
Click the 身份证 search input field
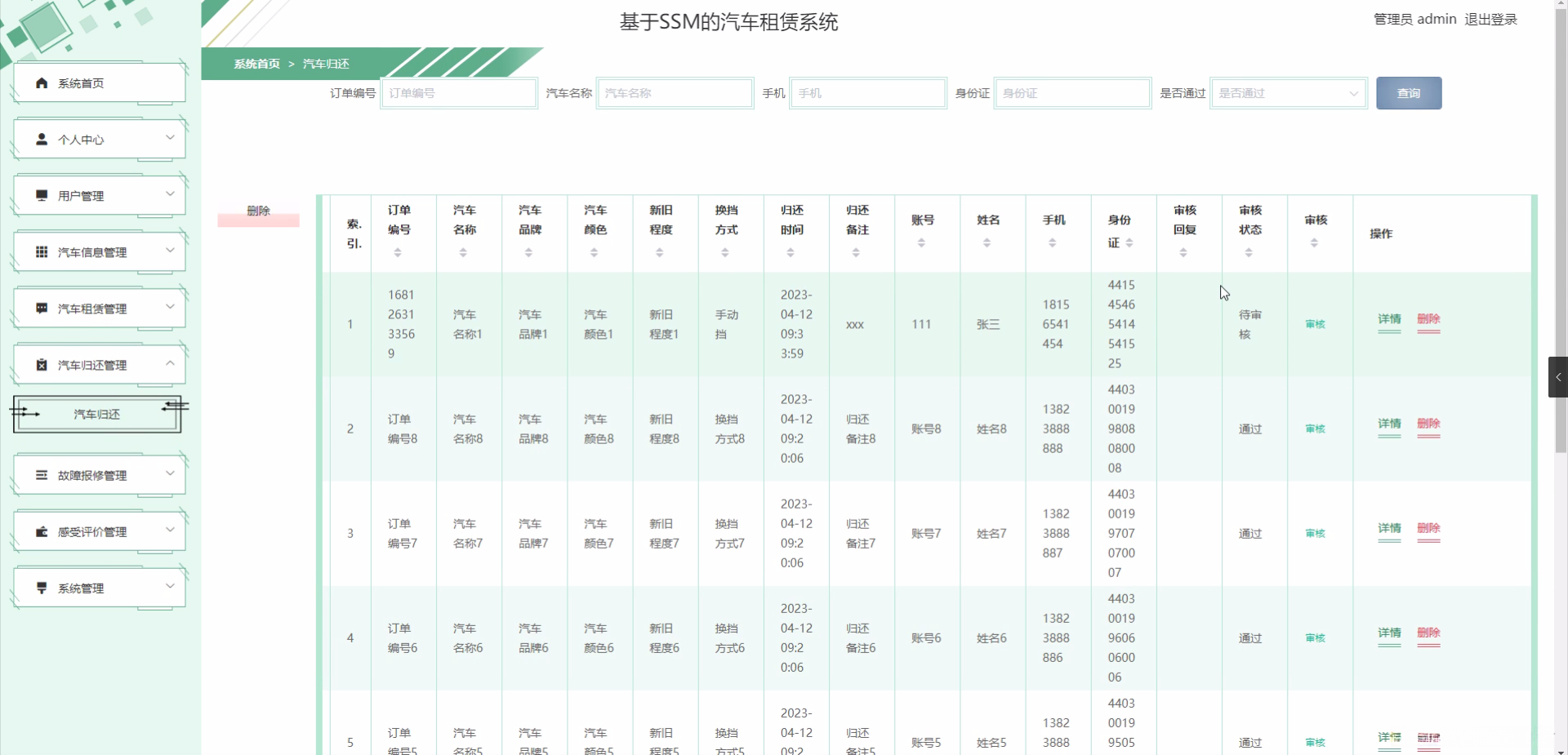[x=1072, y=93]
